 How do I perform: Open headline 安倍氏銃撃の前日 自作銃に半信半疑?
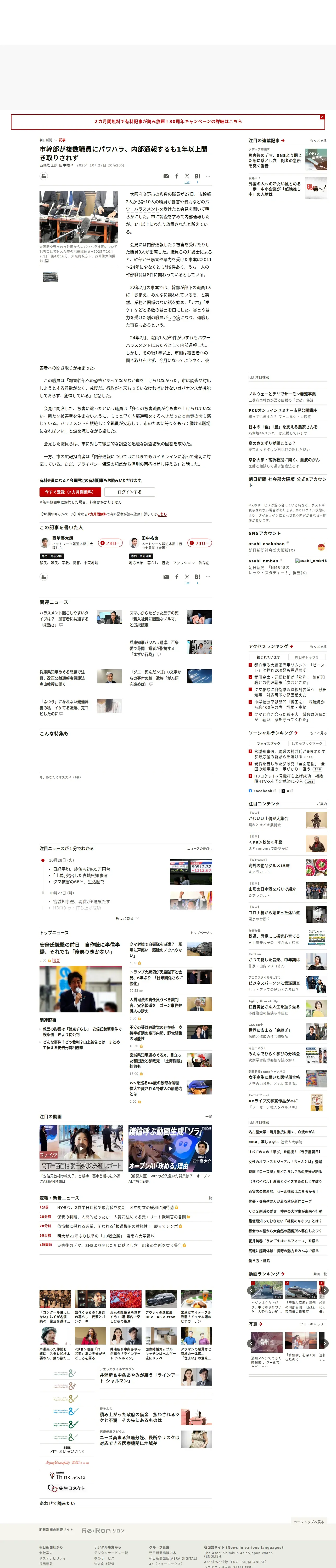click(x=80, y=948)
